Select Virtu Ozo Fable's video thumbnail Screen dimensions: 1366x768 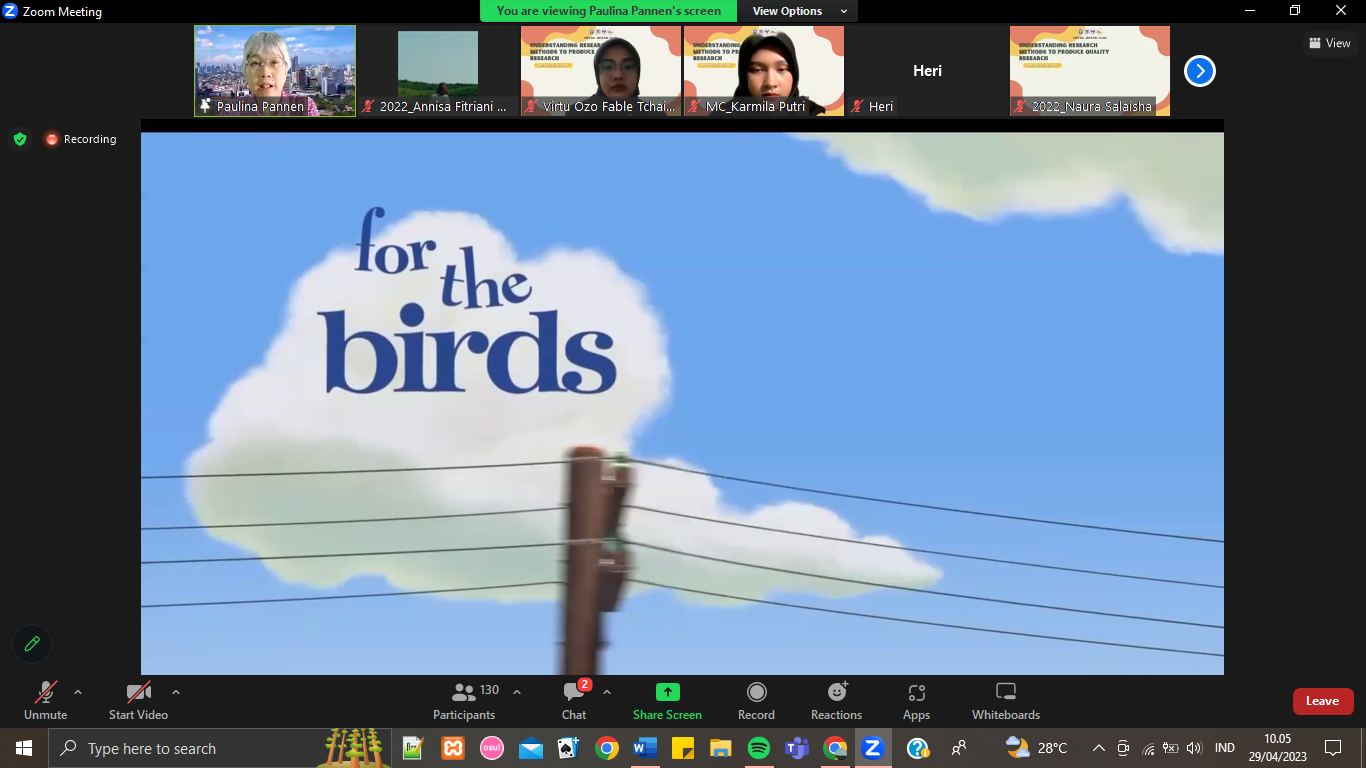(x=601, y=71)
